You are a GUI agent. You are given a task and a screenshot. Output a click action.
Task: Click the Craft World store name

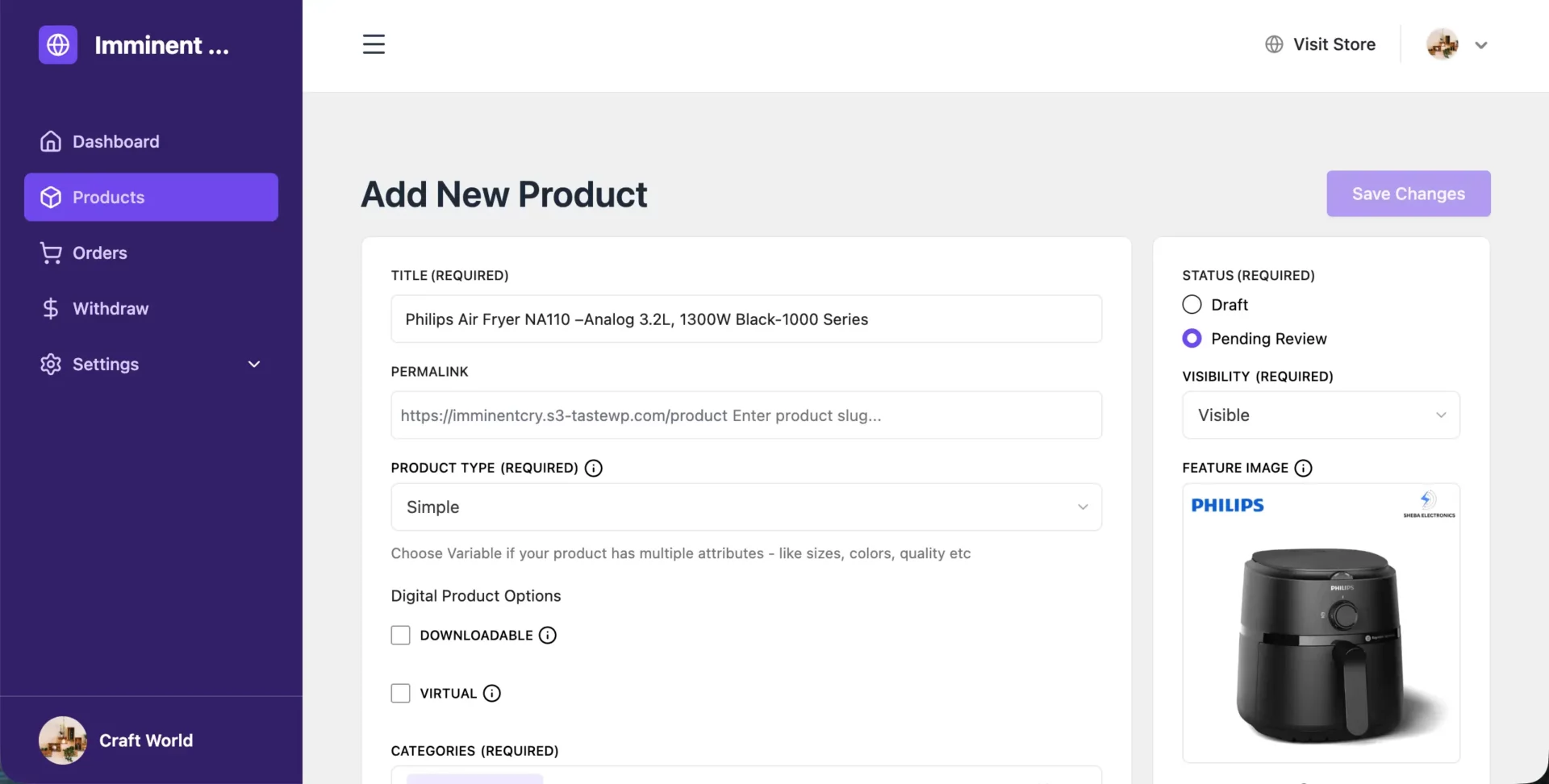[146, 740]
